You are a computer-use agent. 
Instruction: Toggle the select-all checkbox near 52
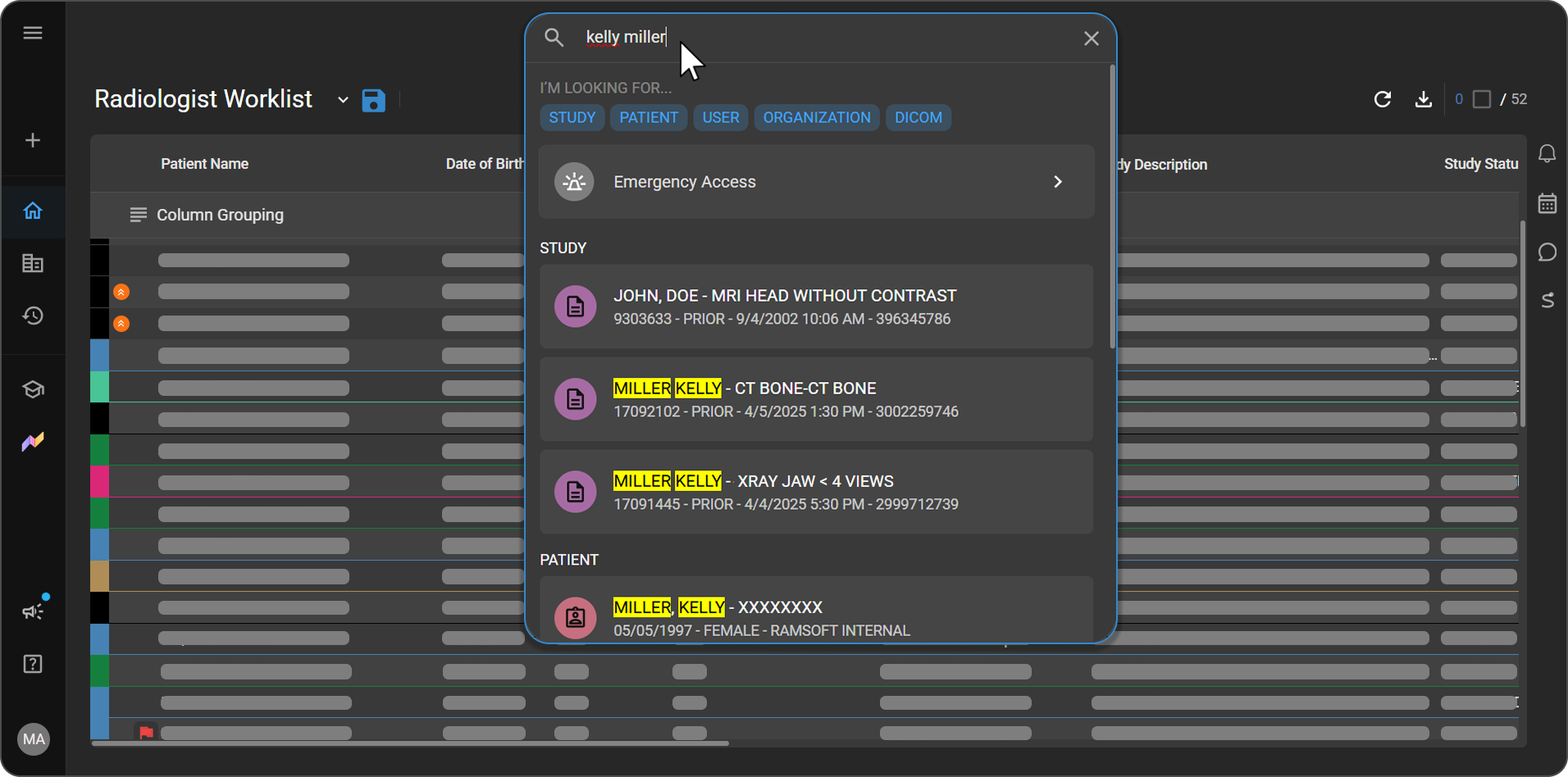(x=1482, y=99)
